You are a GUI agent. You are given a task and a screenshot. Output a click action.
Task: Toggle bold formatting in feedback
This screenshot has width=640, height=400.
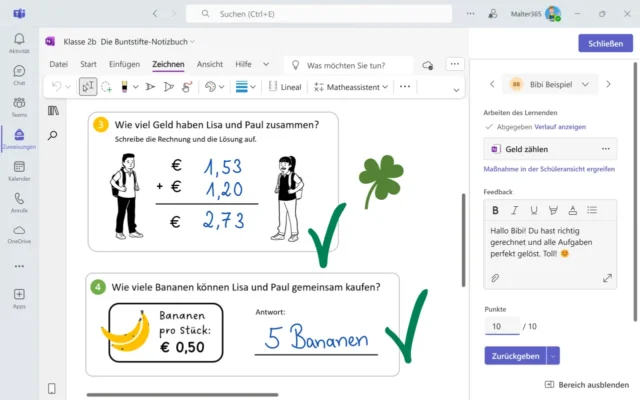point(495,210)
